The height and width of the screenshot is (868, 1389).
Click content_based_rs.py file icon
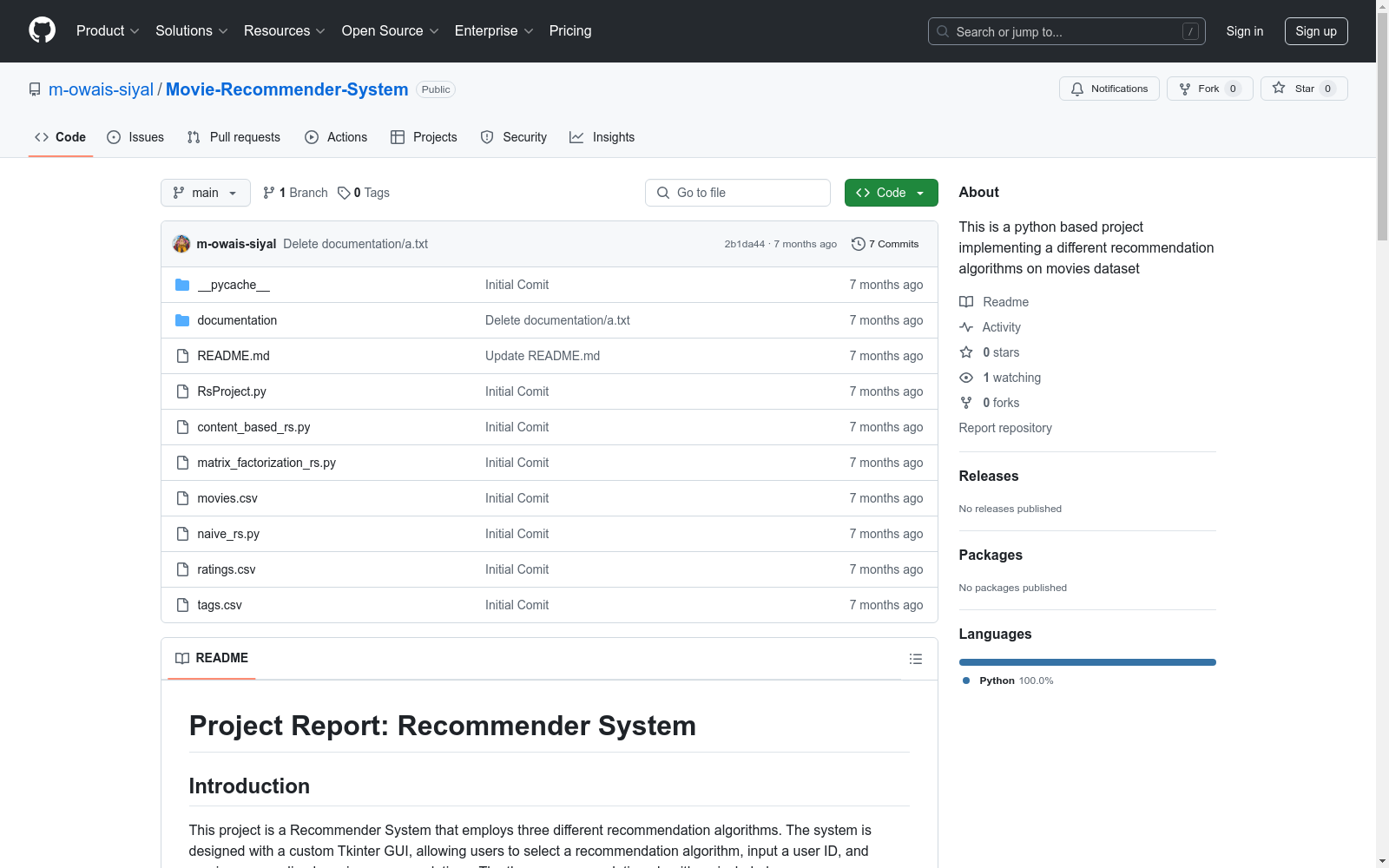point(182,427)
